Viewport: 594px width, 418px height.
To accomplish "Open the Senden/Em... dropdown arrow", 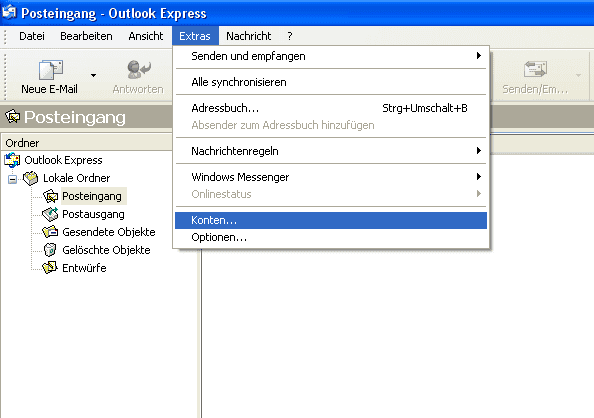I will click(578, 75).
